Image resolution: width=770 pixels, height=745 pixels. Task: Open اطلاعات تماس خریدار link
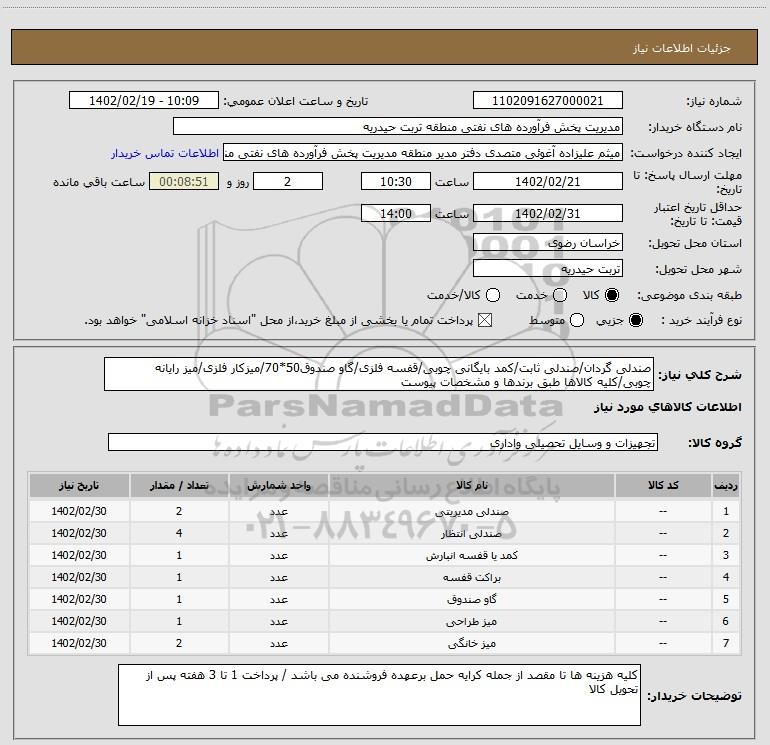pyautogui.click(x=165, y=153)
